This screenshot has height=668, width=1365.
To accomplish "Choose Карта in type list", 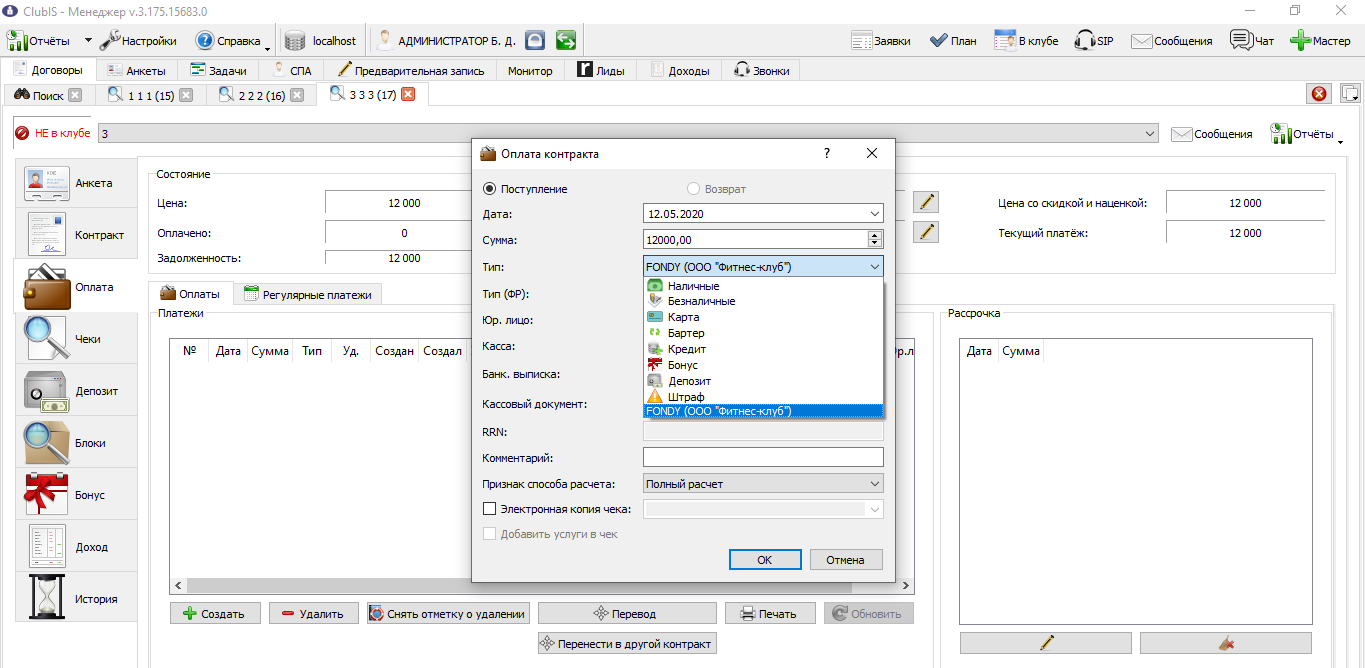I will point(763,317).
